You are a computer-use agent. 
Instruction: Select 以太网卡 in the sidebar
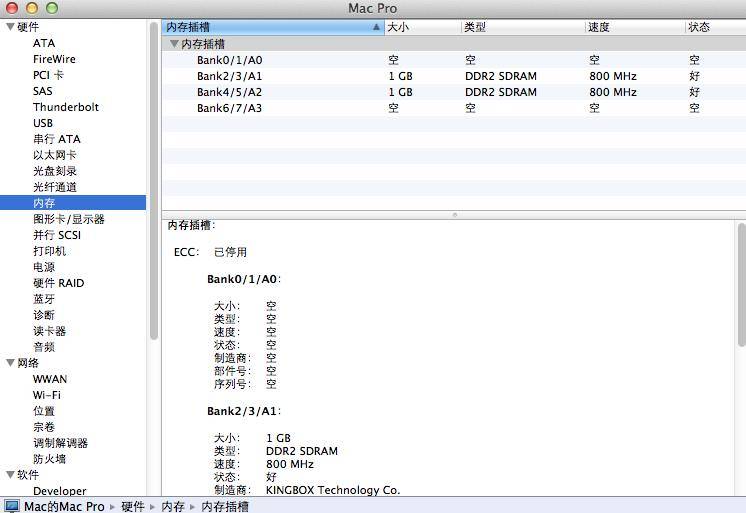click(x=54, y=155)
